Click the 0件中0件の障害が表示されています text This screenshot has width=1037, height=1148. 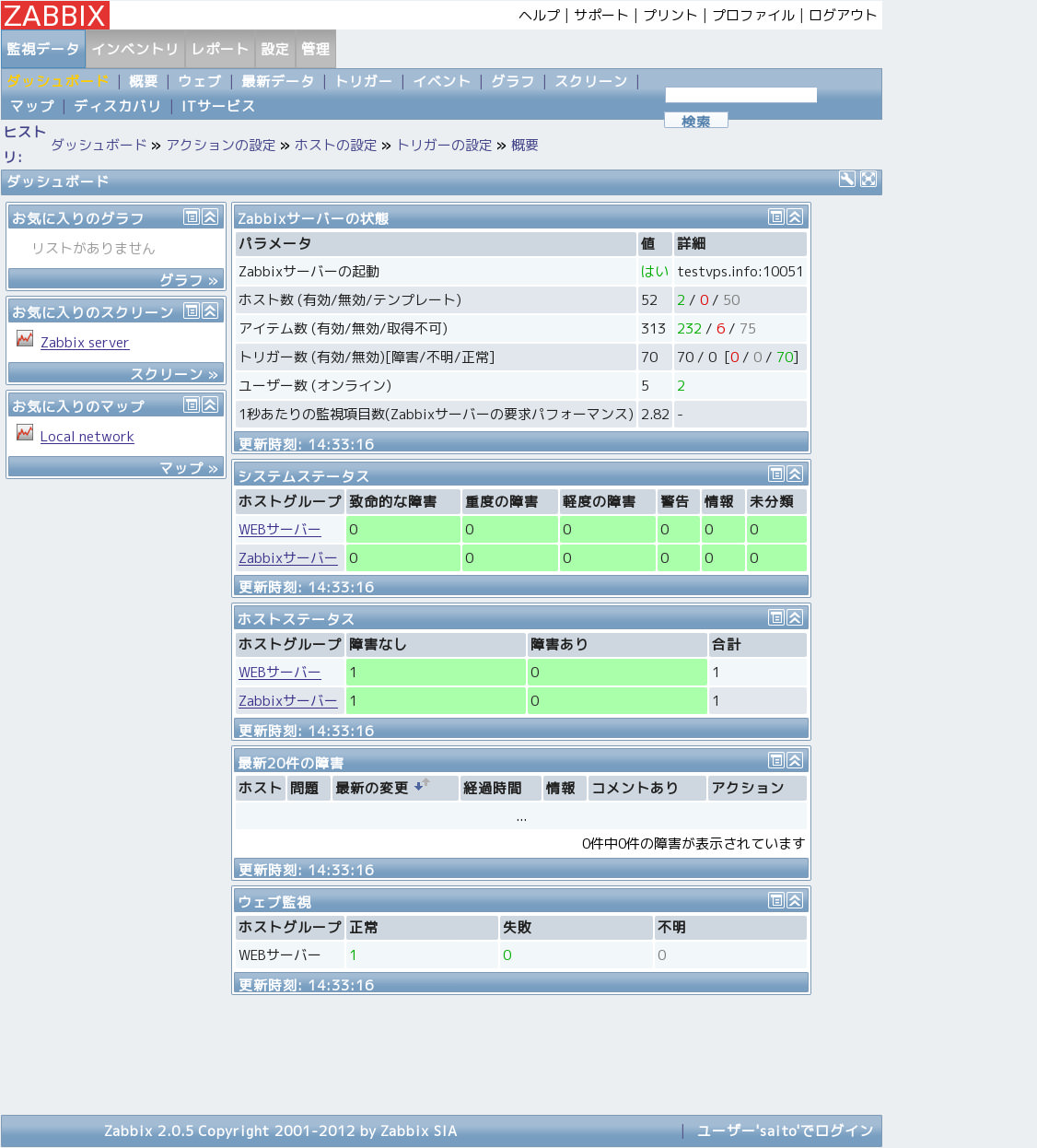(693, 843)
